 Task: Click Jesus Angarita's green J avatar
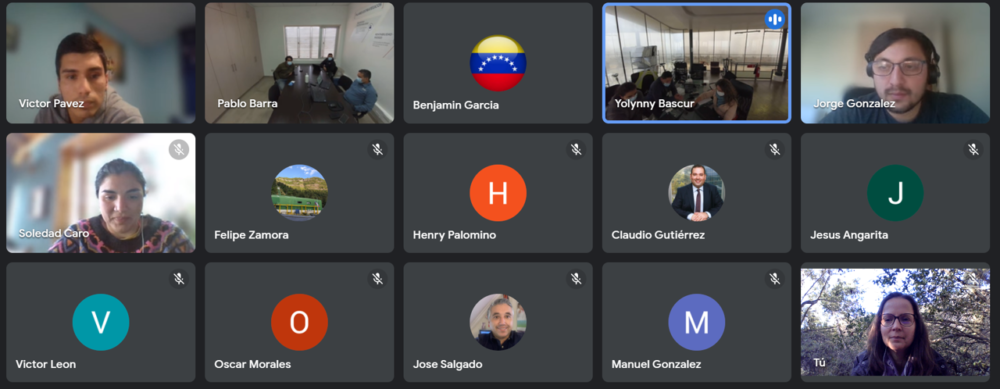pyautogui.click(x=895, y=193)
